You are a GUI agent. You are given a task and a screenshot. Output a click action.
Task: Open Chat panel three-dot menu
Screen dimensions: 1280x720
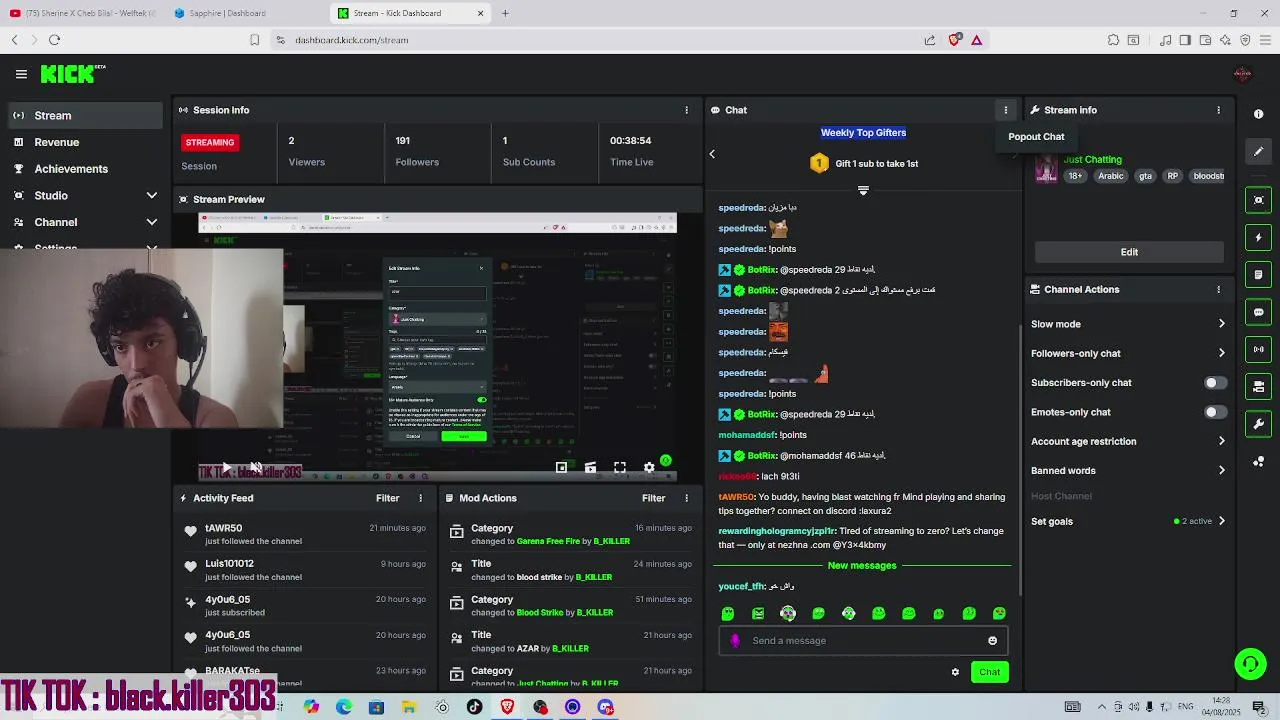(x=1006, y=110)
